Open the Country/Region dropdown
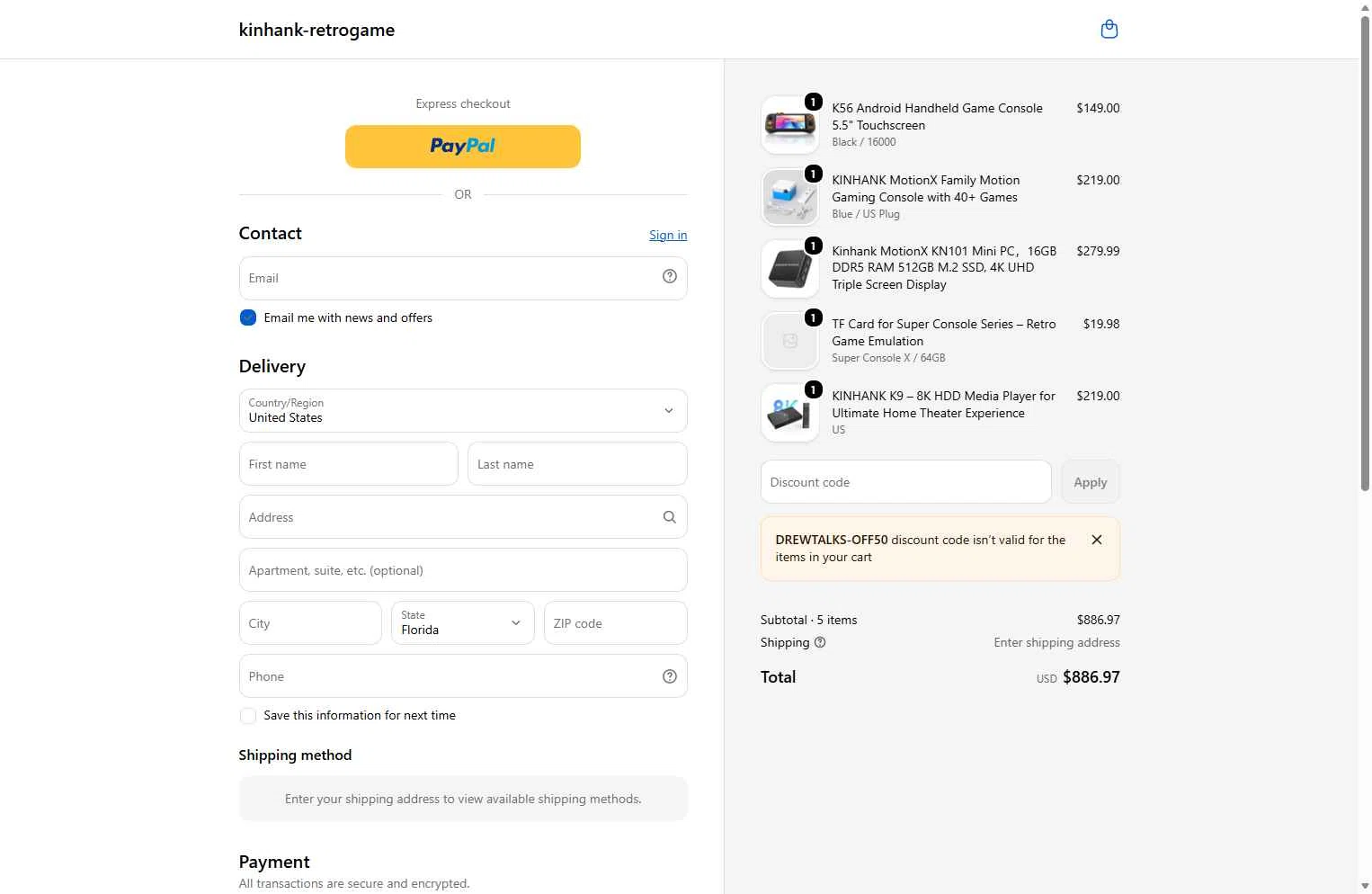Screen dimensions: 1372x894 pos(463,411)
